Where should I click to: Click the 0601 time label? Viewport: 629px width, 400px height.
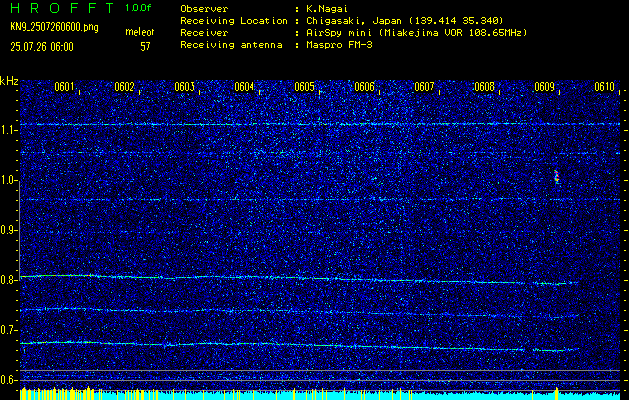(65, 87)
